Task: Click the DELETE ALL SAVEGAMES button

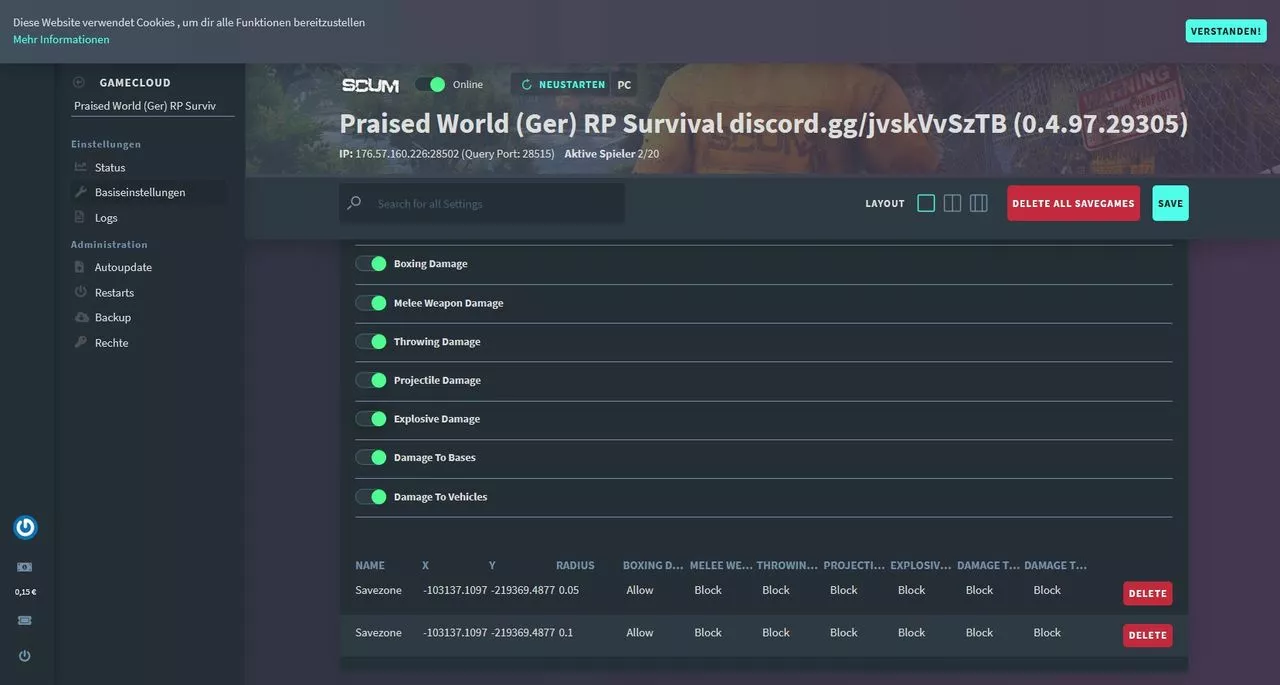Action: tap(1073, 203)
